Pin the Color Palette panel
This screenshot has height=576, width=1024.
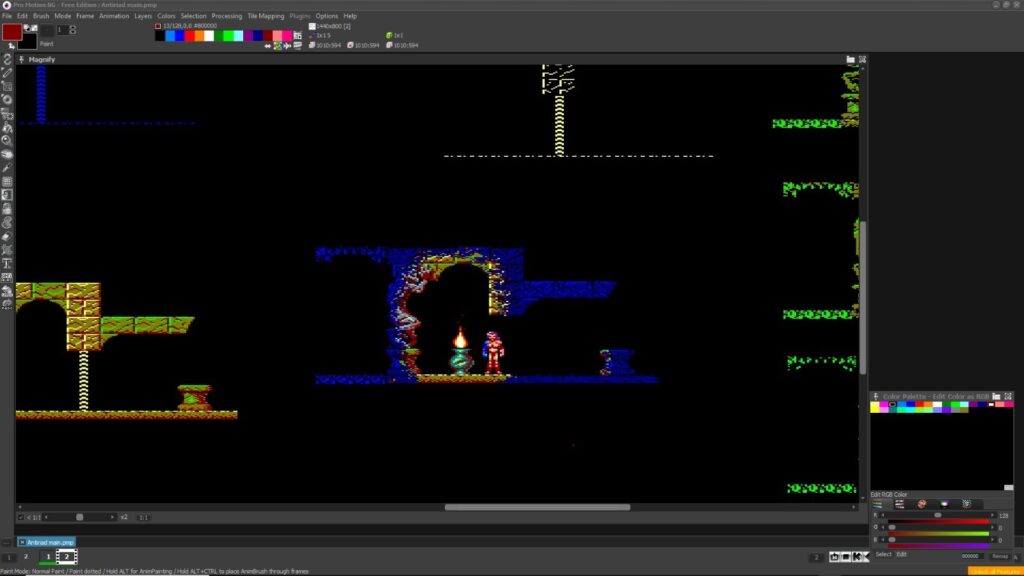[876, 396]
